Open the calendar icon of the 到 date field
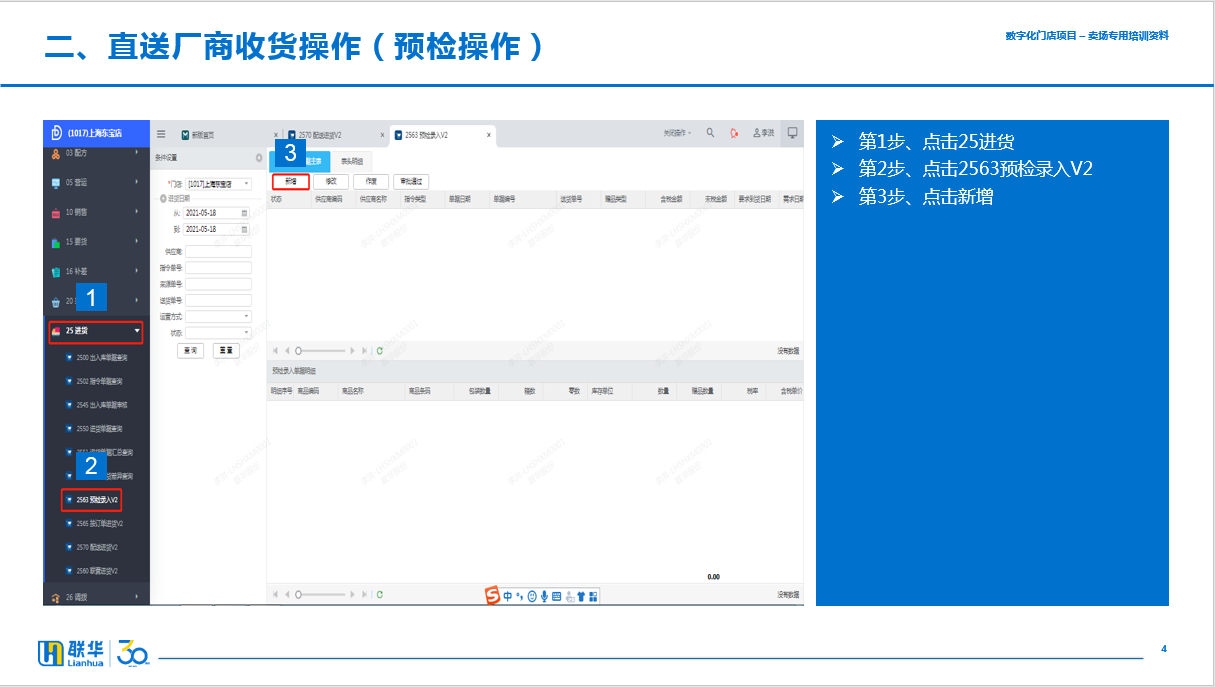 [245, 229]
